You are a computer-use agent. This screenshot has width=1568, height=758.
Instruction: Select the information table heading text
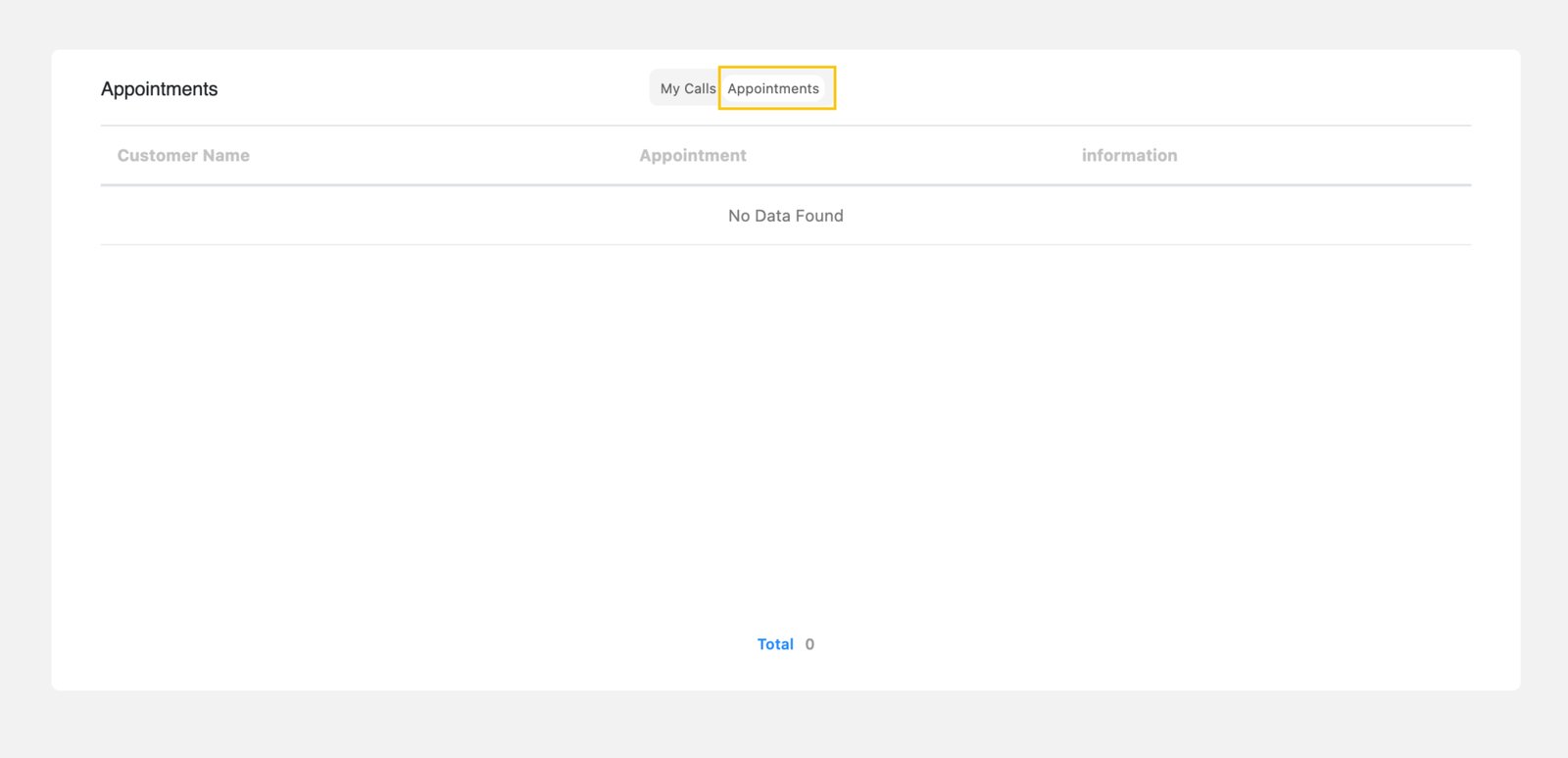click(1129, 155)
